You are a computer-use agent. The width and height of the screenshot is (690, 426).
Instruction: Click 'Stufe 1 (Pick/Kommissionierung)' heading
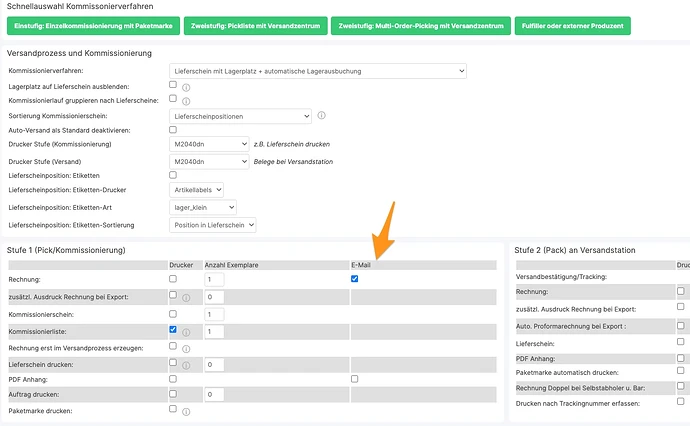tap(66, 250)
